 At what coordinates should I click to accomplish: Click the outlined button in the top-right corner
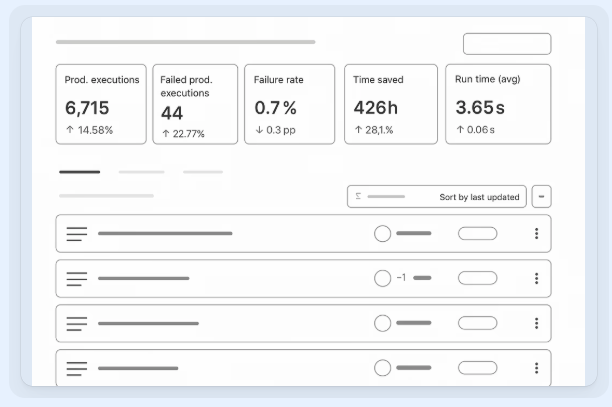coord(506,44)
